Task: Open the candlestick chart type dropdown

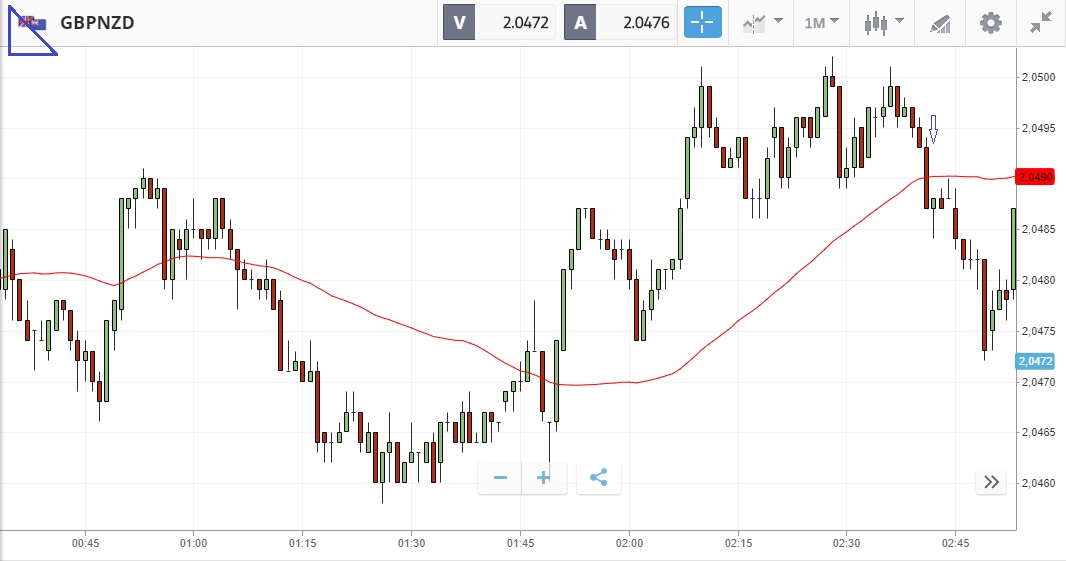Action: click(885, 22)
